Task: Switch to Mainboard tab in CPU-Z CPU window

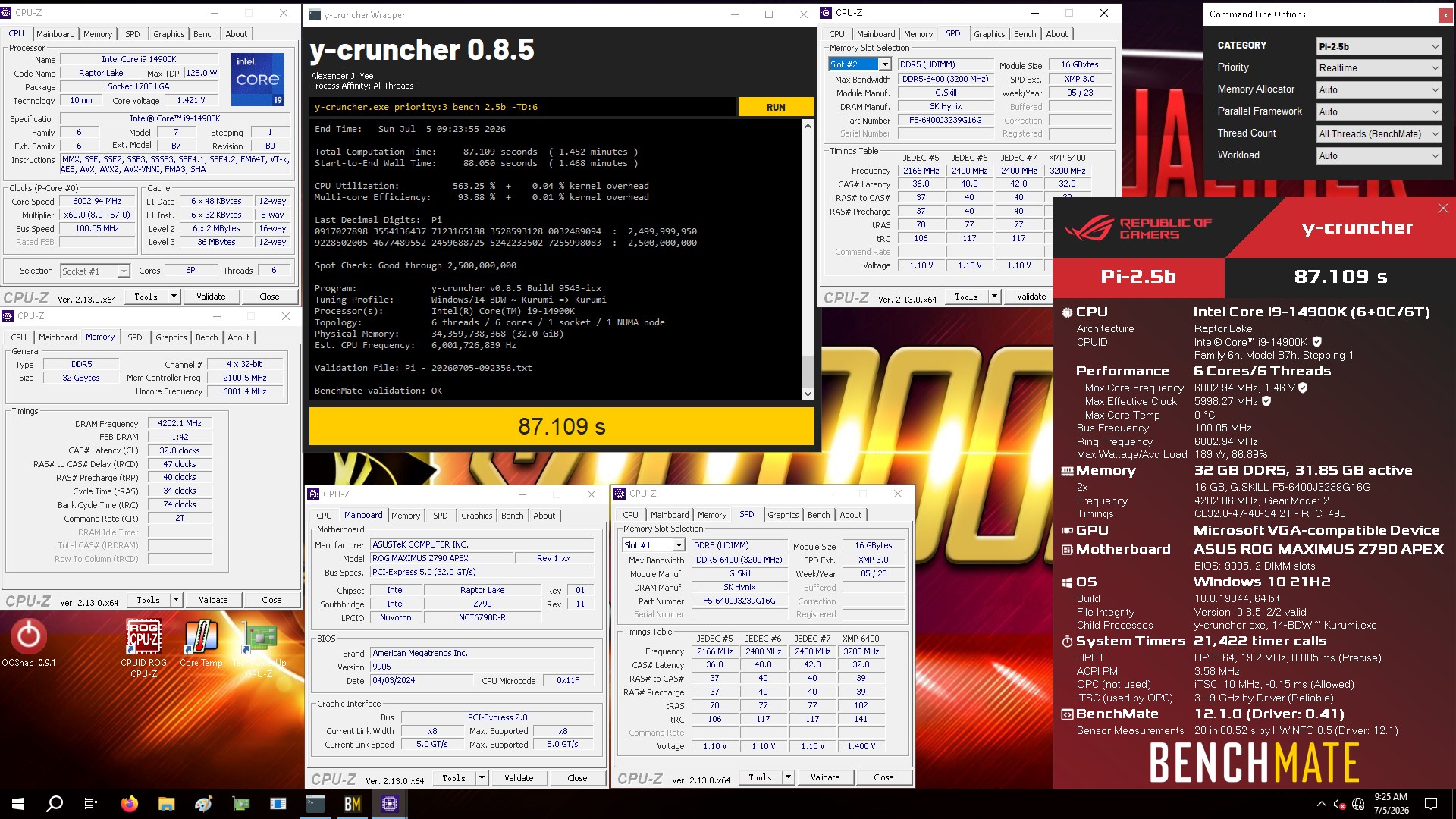Action: [x=55, y=34]
